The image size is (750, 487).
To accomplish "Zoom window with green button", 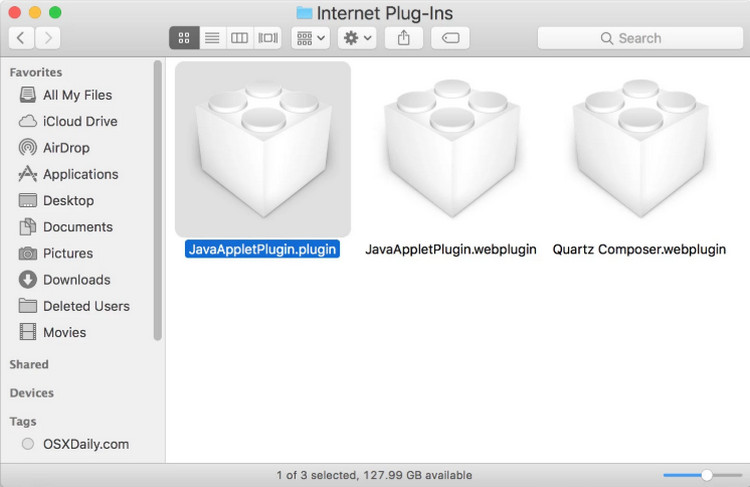I will point(55,12).
